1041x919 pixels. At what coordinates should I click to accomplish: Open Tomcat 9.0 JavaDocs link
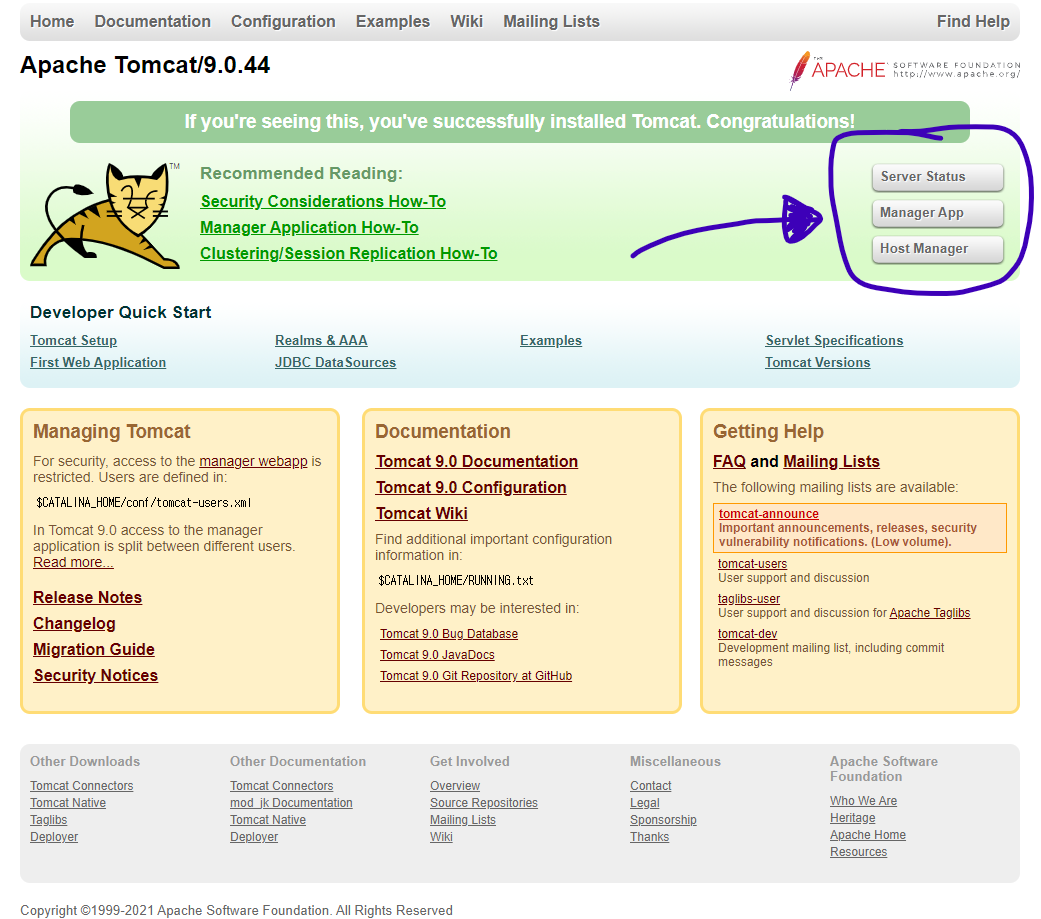click(437, 654)
